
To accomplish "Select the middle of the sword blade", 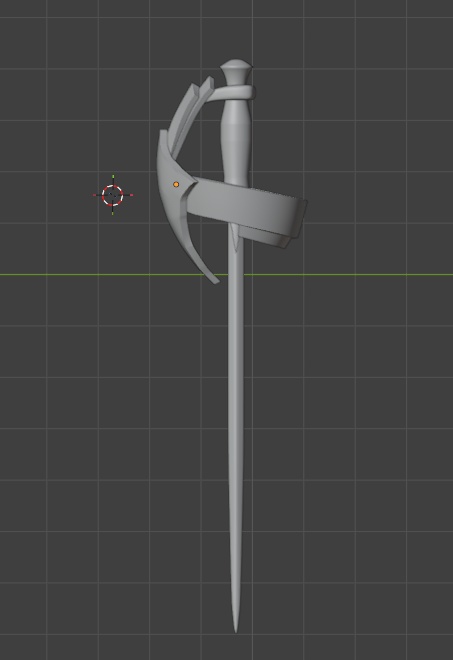I will (236, 421).
